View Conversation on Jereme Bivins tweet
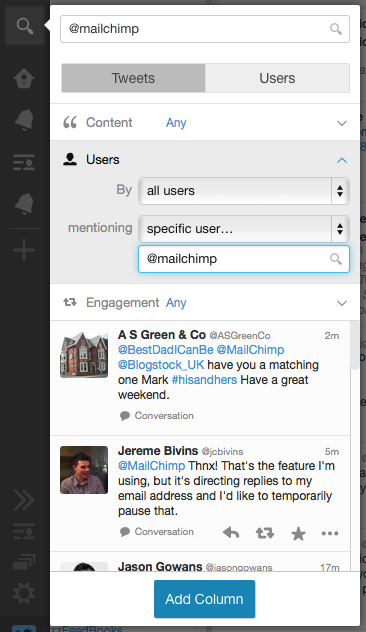Viewport: 366px width, 632px height. [x=157, y=532]
